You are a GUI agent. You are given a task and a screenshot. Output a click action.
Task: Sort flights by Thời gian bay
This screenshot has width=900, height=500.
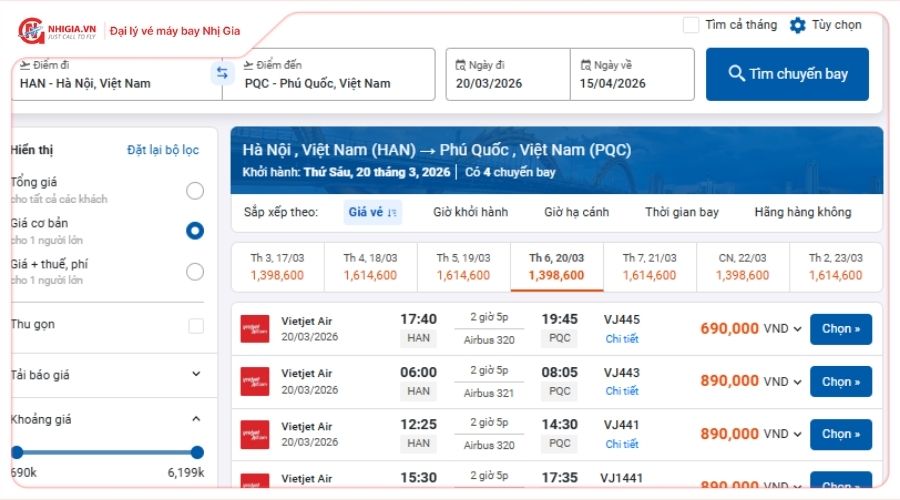[682, 212]
